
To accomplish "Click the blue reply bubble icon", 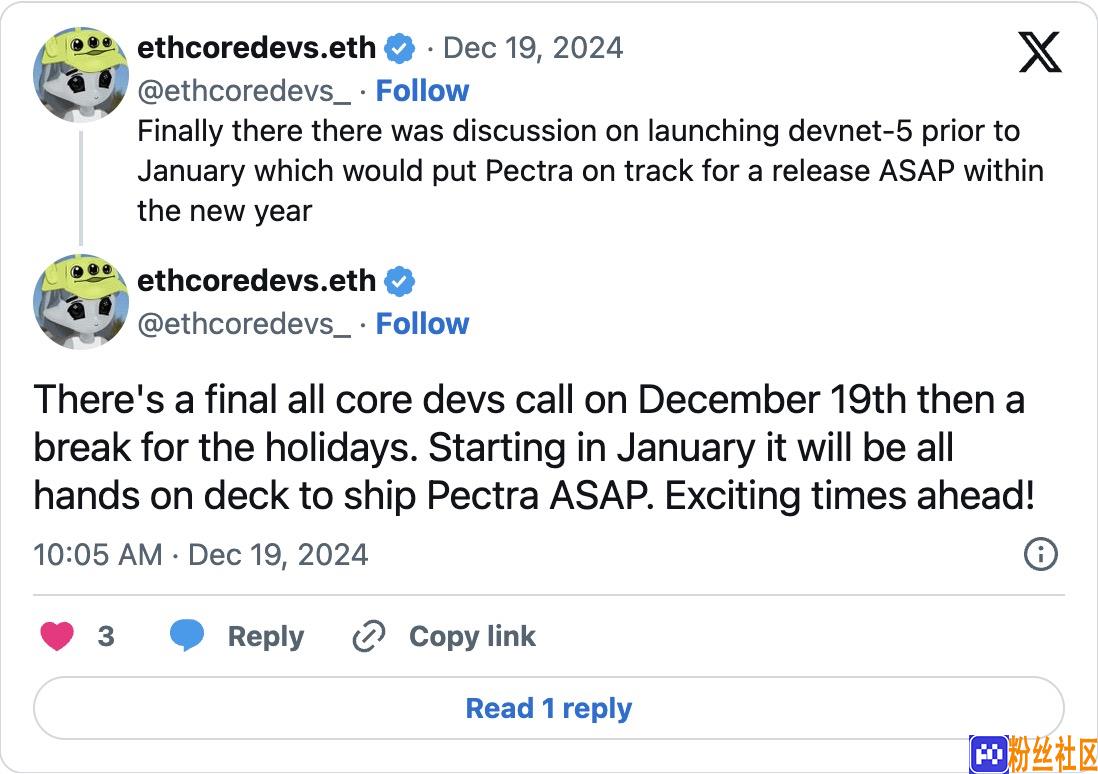I will click(187, 635).
